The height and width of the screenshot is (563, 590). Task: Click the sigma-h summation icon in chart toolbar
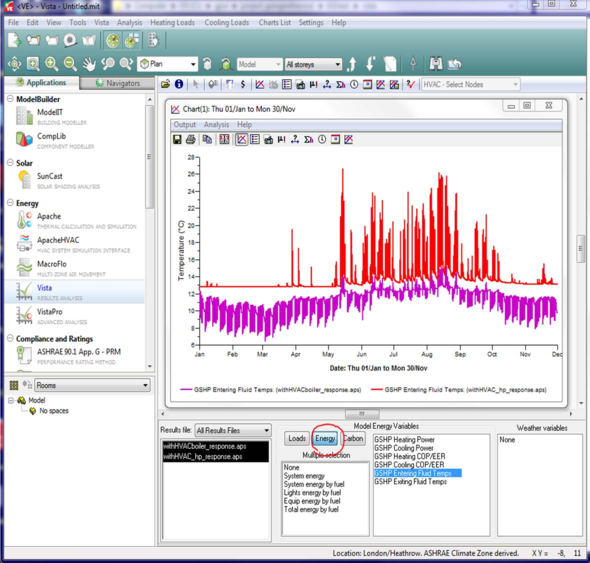(x=309, y=140)
